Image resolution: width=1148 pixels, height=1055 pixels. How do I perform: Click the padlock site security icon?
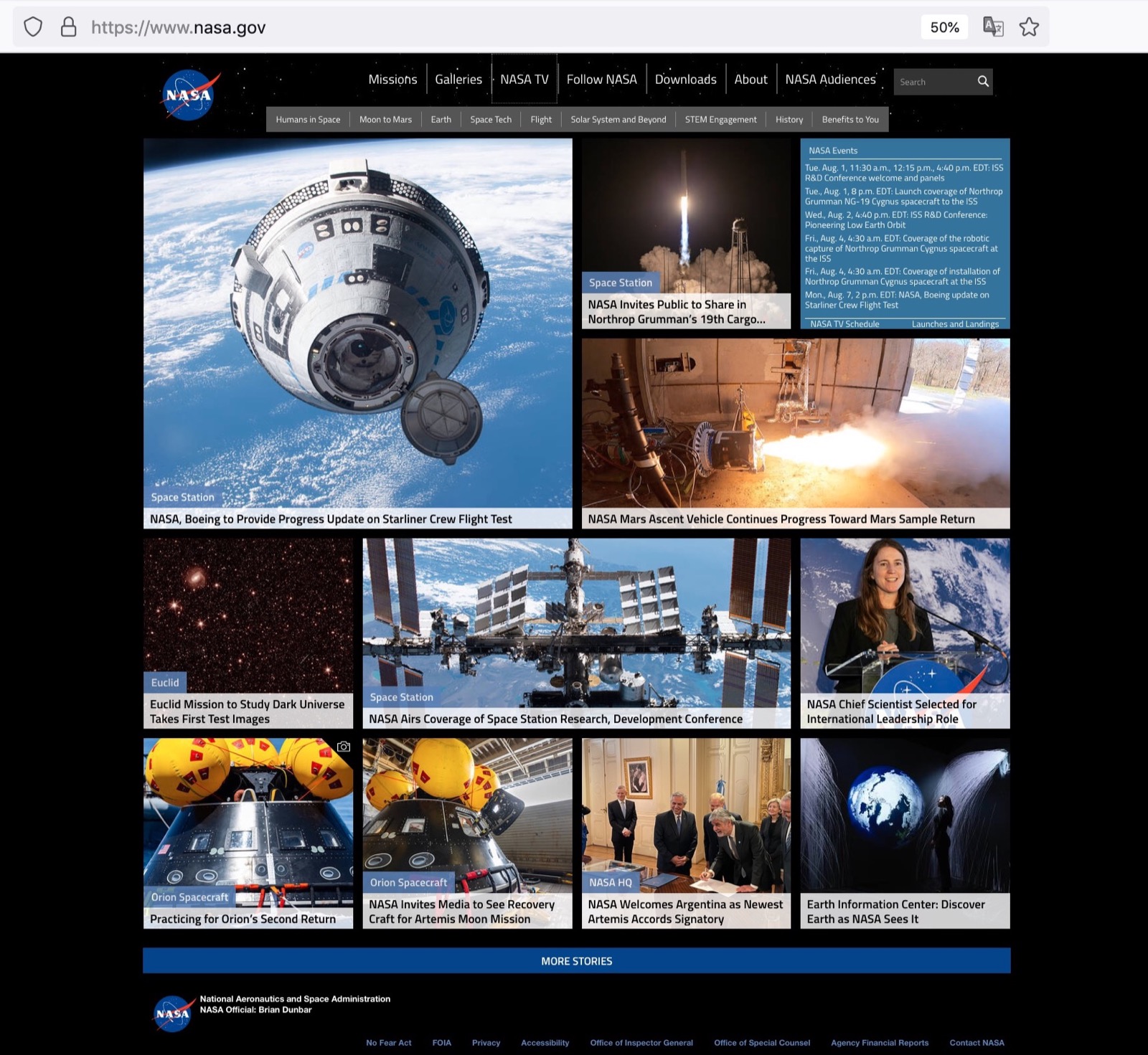68,27
